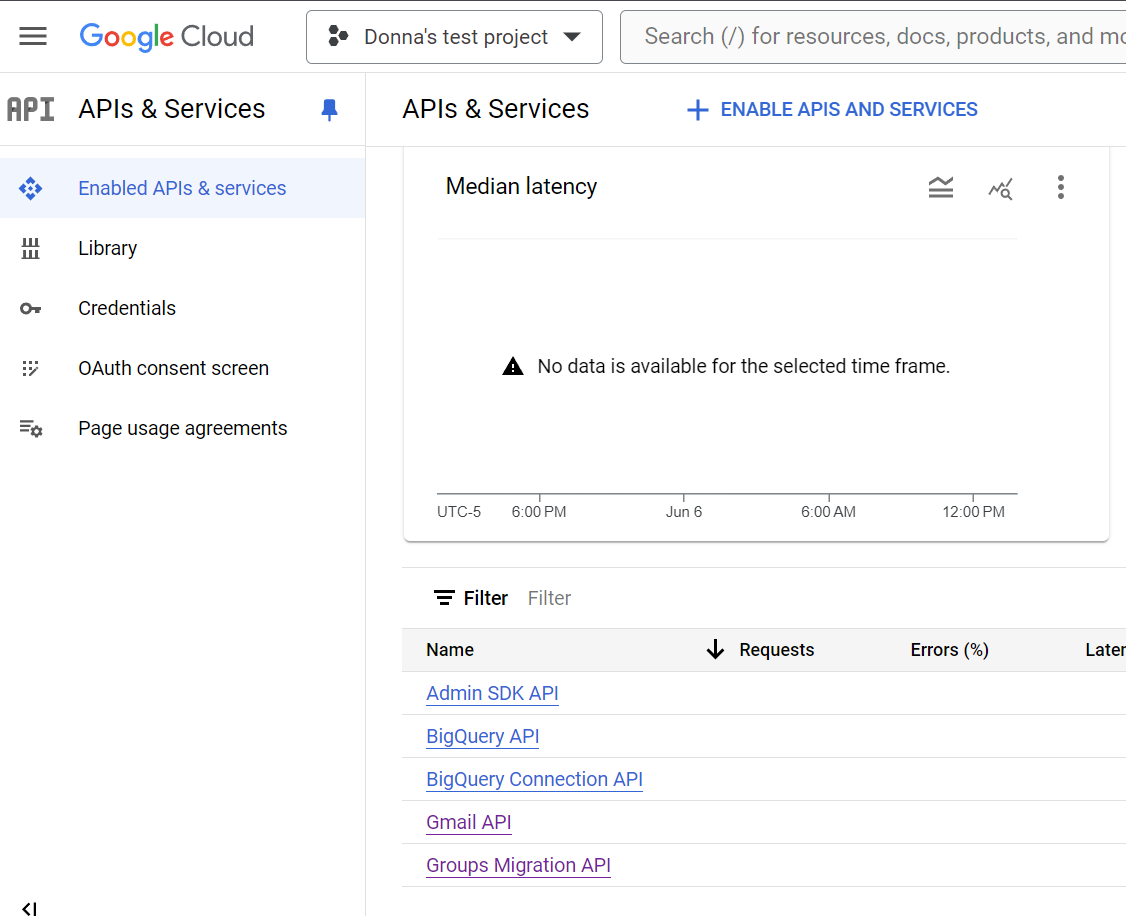The image size is (1126, 916).
Task: Open the Library grid icon in sidebar
Action: (30, 248)
